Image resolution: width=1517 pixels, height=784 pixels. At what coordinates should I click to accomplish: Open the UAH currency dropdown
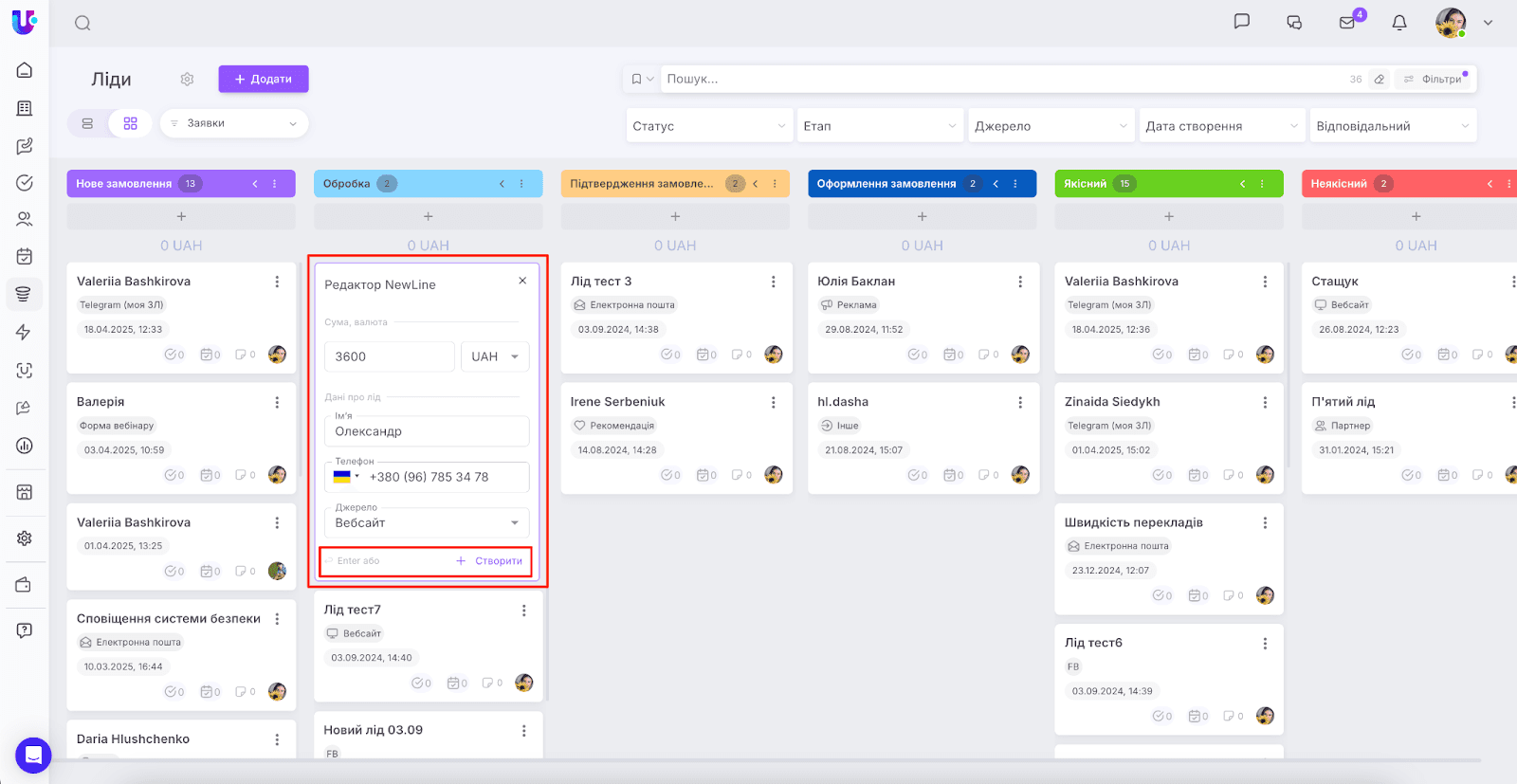point(494,356)
